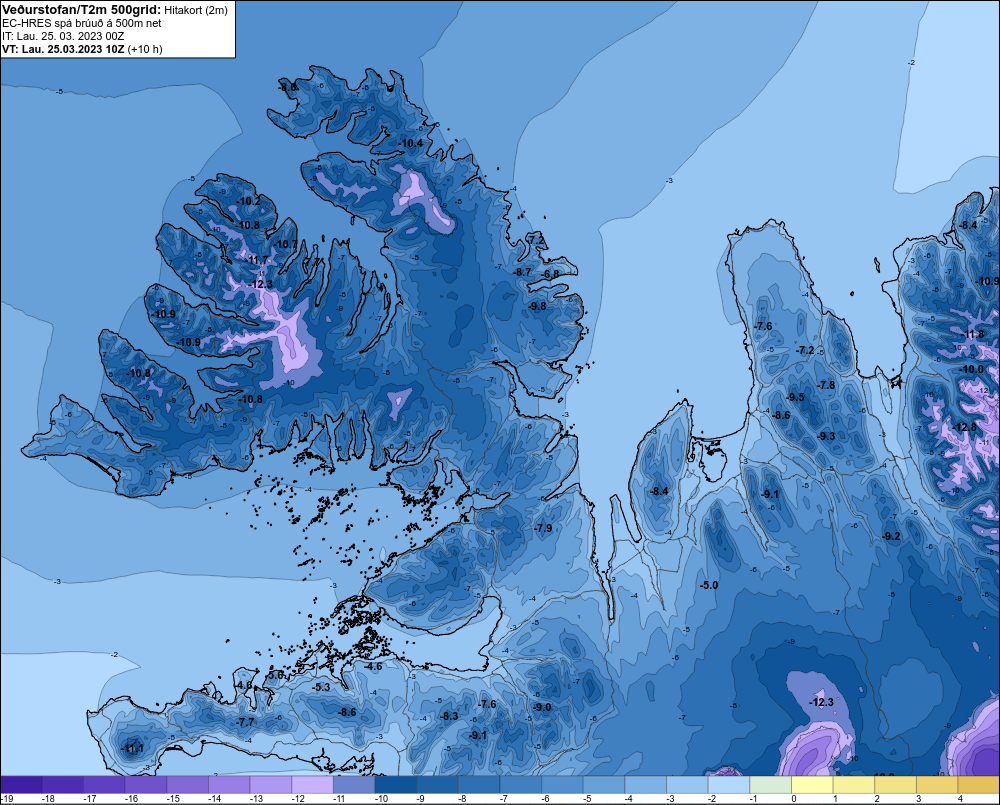Click the -9.2 temperature label
Viewport: 1000px width, 805px height.
[x=891, y=536]
